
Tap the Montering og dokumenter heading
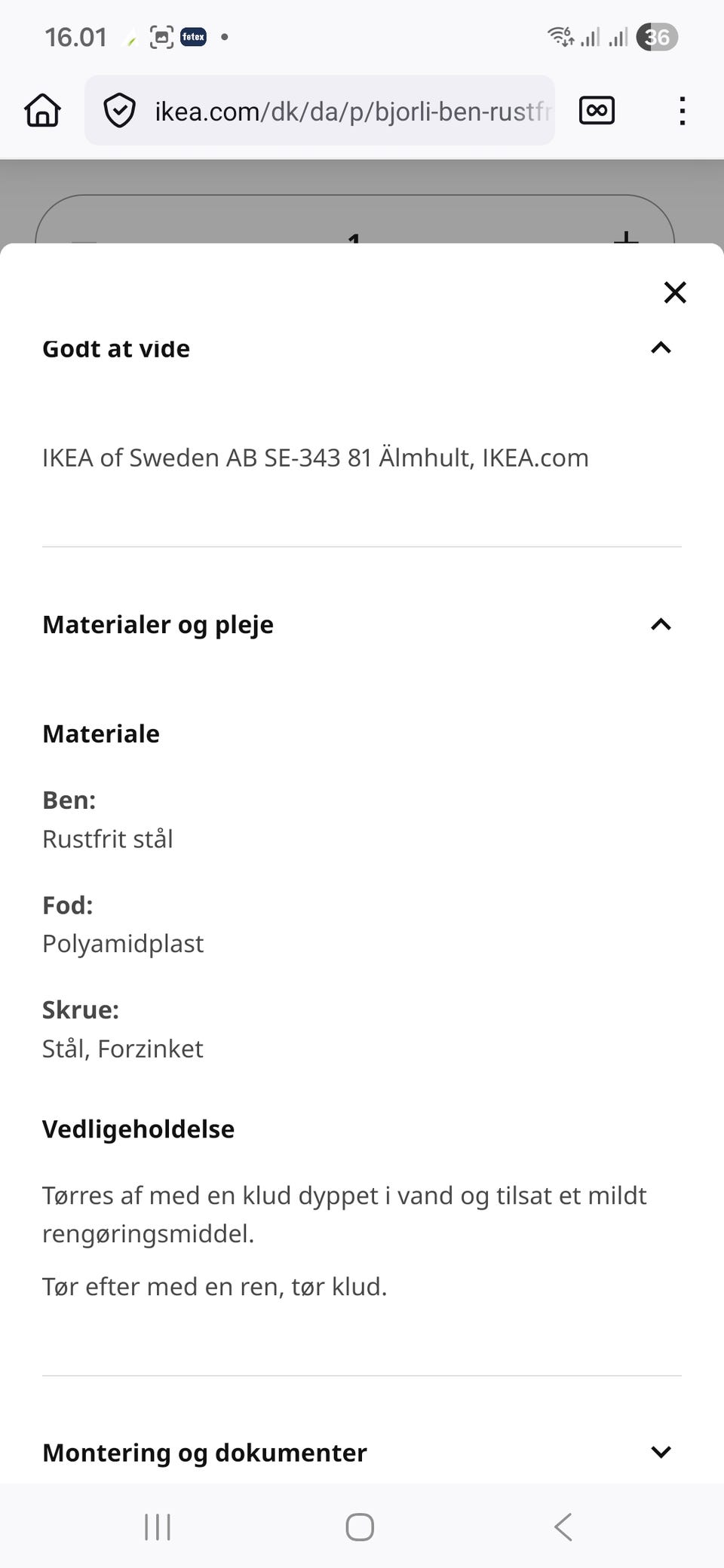tap(204, 1452)
